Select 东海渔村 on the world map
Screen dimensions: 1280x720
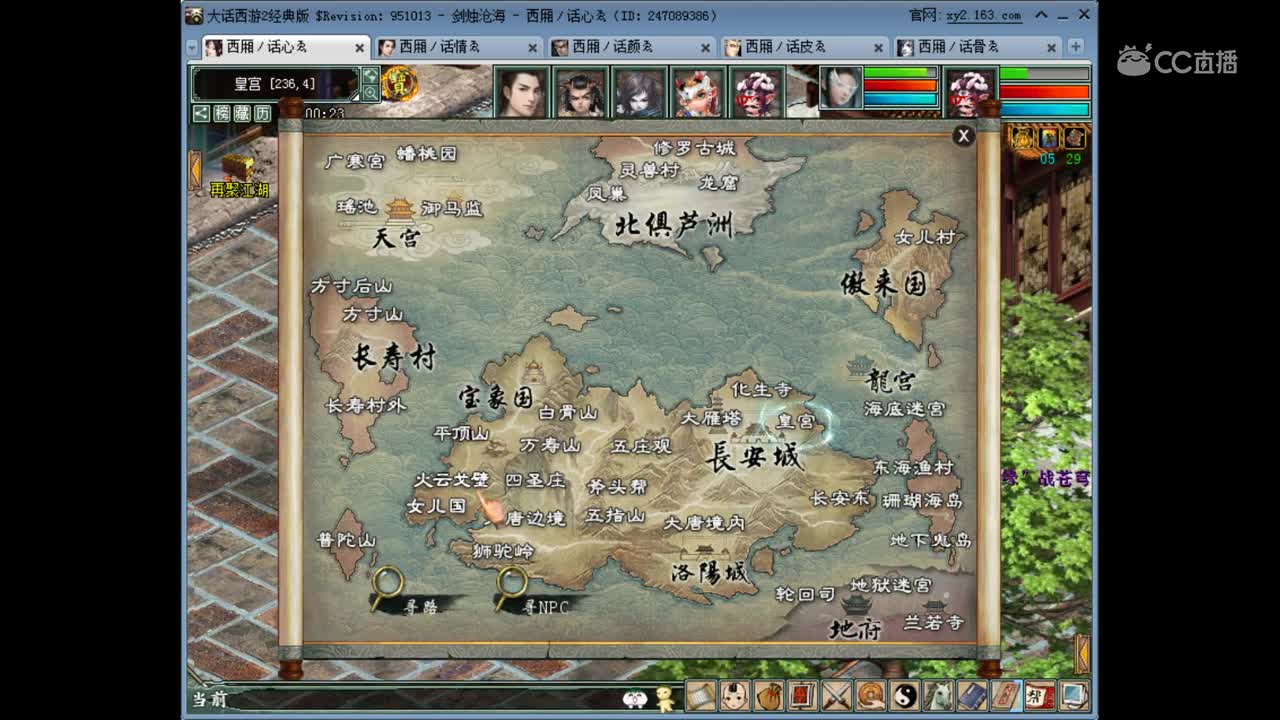914,467
